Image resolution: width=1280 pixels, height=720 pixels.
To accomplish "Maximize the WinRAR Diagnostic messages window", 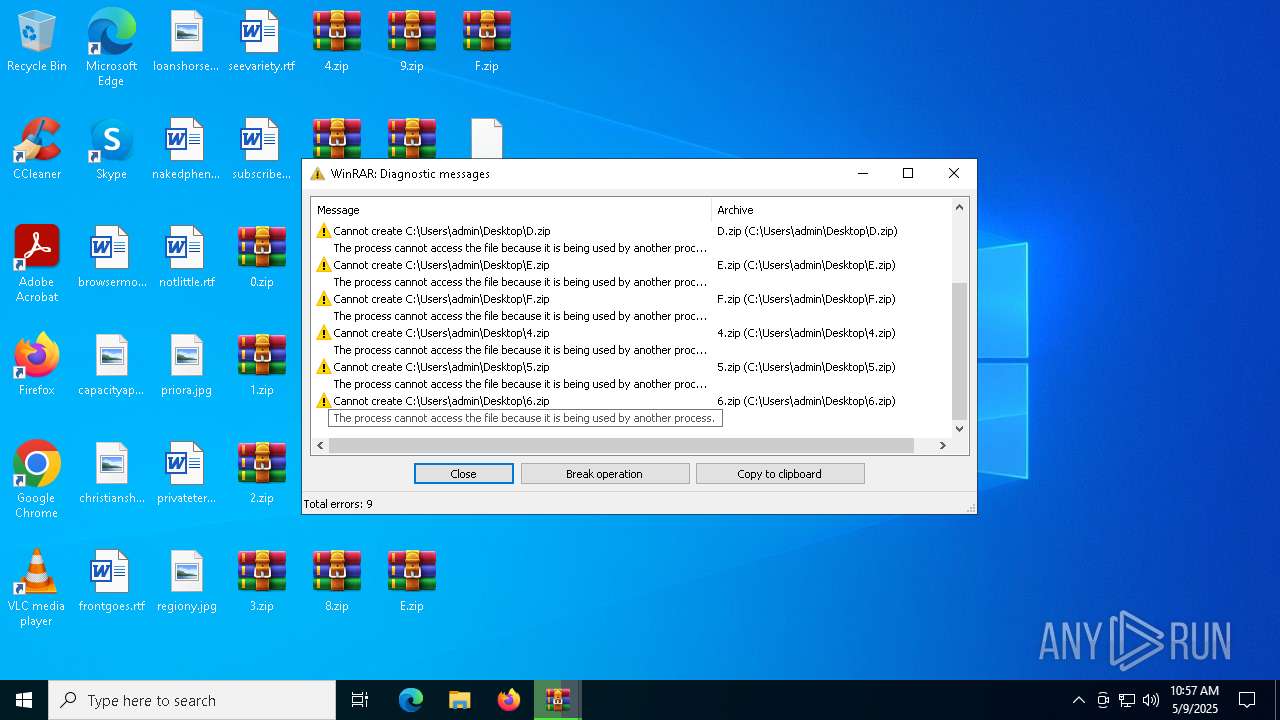I will (x=908, y=173).
